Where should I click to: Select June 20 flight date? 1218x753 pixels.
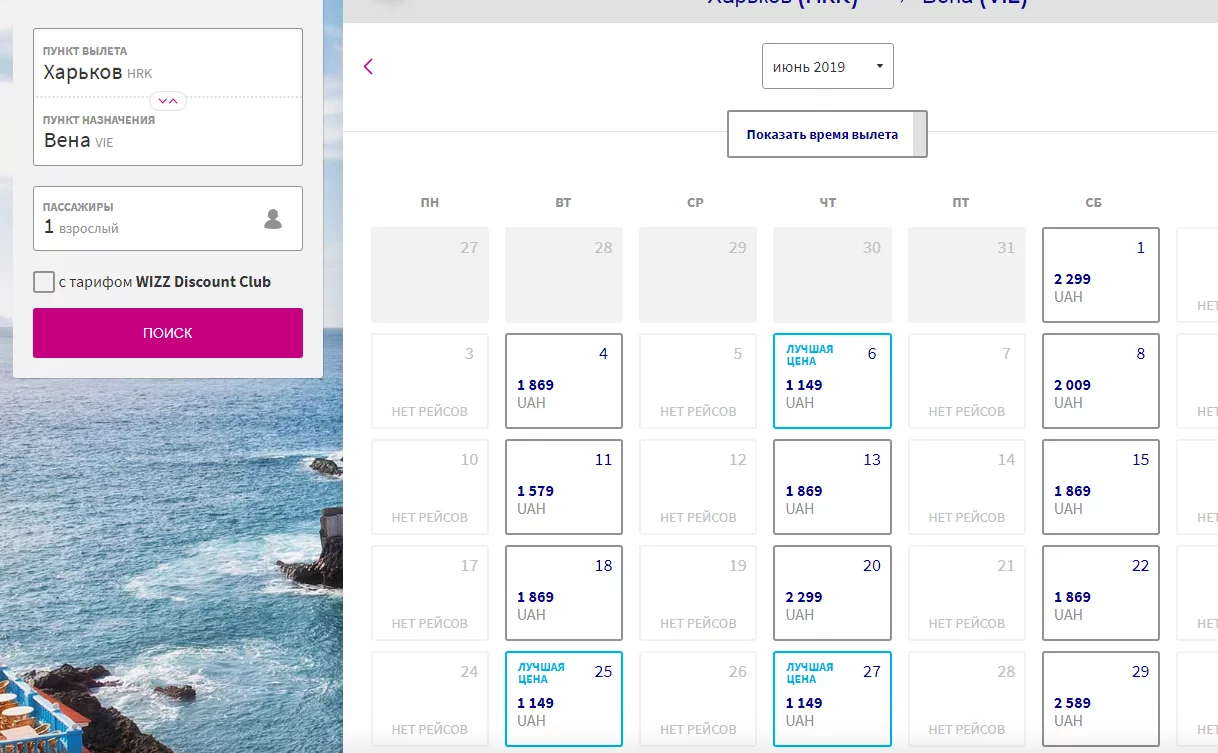tap(832, 593)
